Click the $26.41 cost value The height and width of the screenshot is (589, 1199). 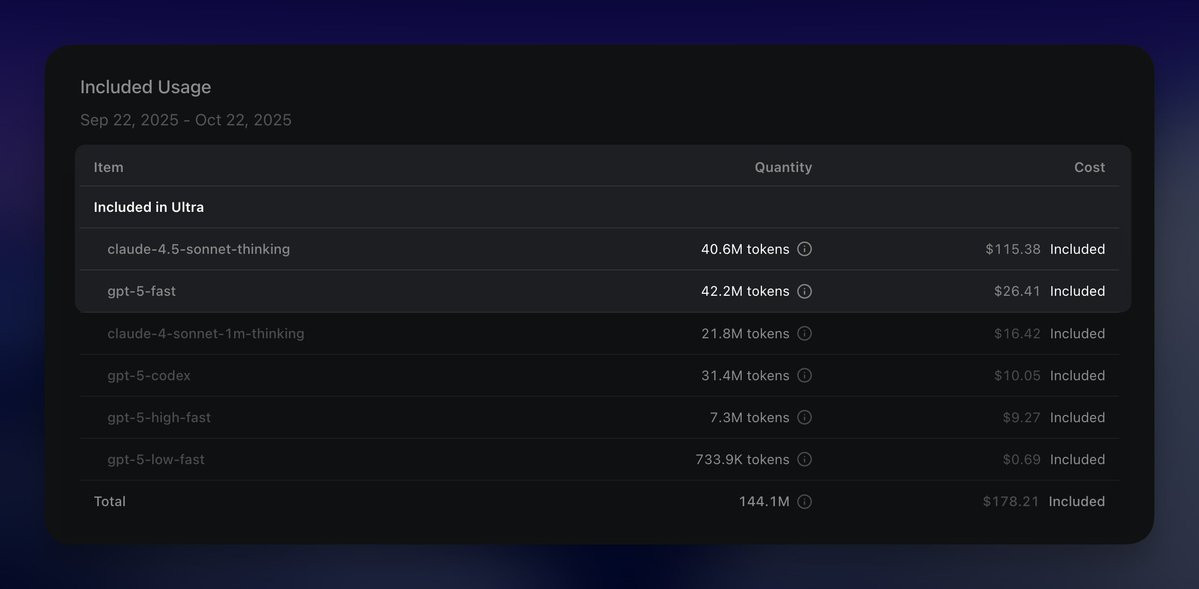click(x=1017, y=291)
